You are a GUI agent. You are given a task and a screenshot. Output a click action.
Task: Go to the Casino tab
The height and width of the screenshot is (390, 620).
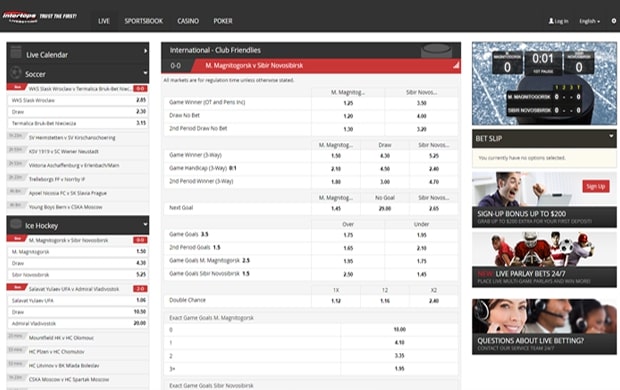(188, 21)
